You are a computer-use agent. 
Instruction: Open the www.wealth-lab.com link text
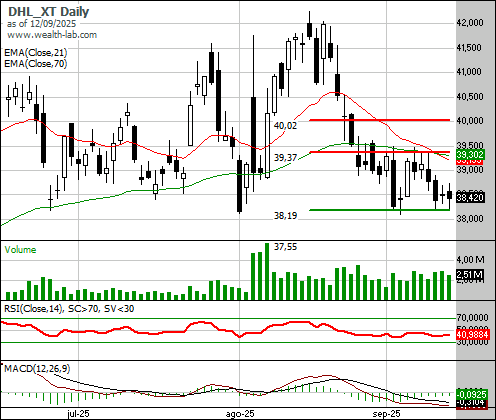point(52,35)
